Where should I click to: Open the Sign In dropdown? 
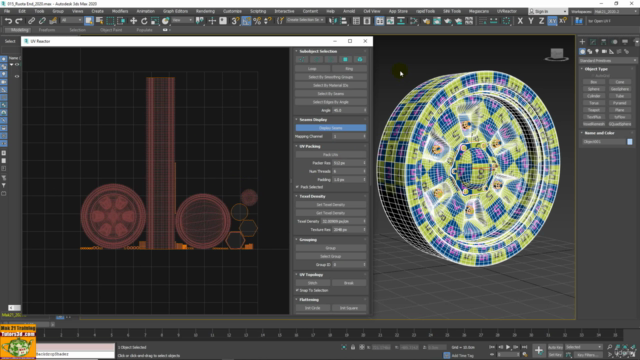coord(547,11)
